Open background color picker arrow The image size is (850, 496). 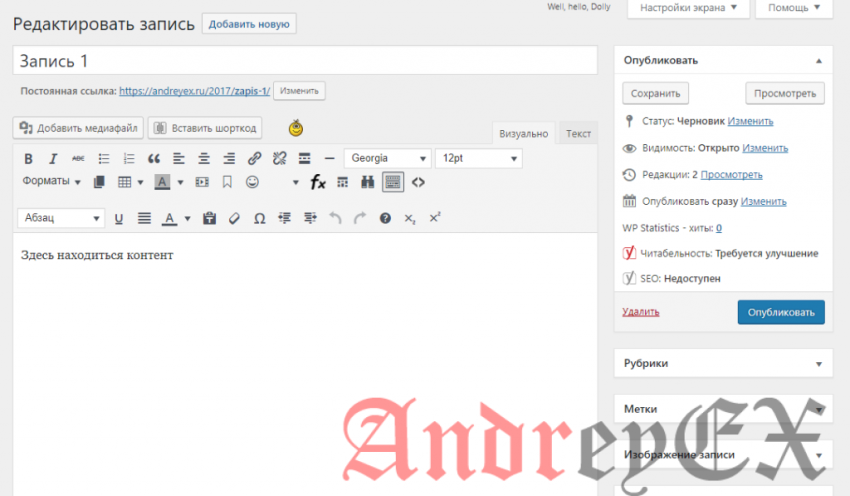181,182
